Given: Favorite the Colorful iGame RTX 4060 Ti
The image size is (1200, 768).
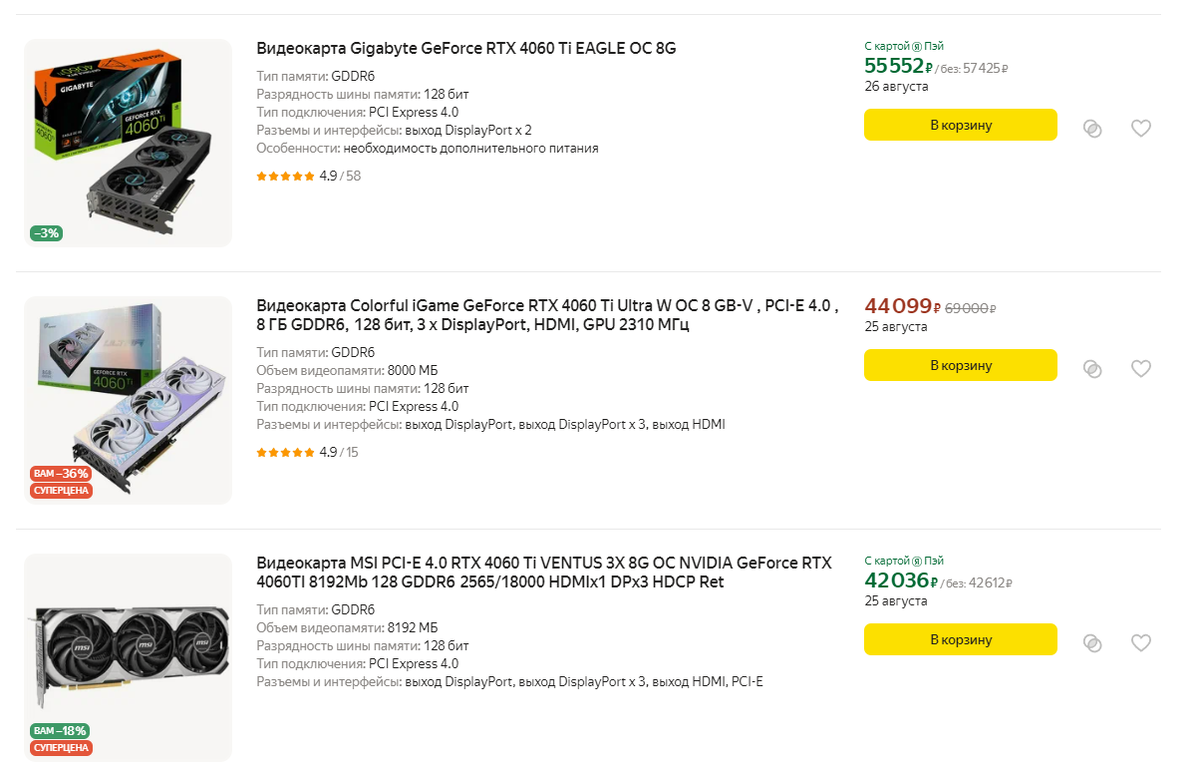Looking at the screenshot, I should (1141, 368).
